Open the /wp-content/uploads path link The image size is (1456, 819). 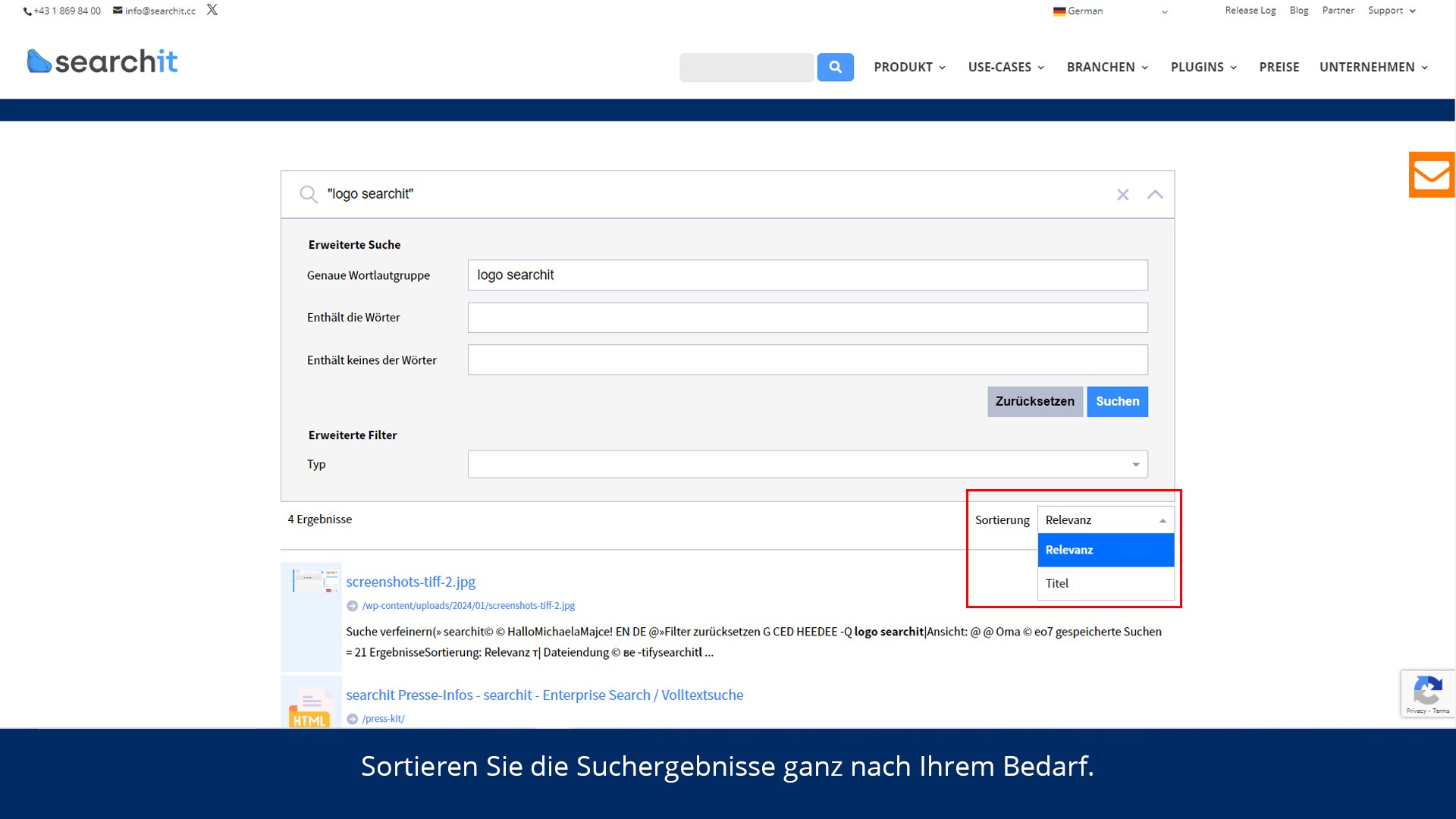[x=468, y=606]
